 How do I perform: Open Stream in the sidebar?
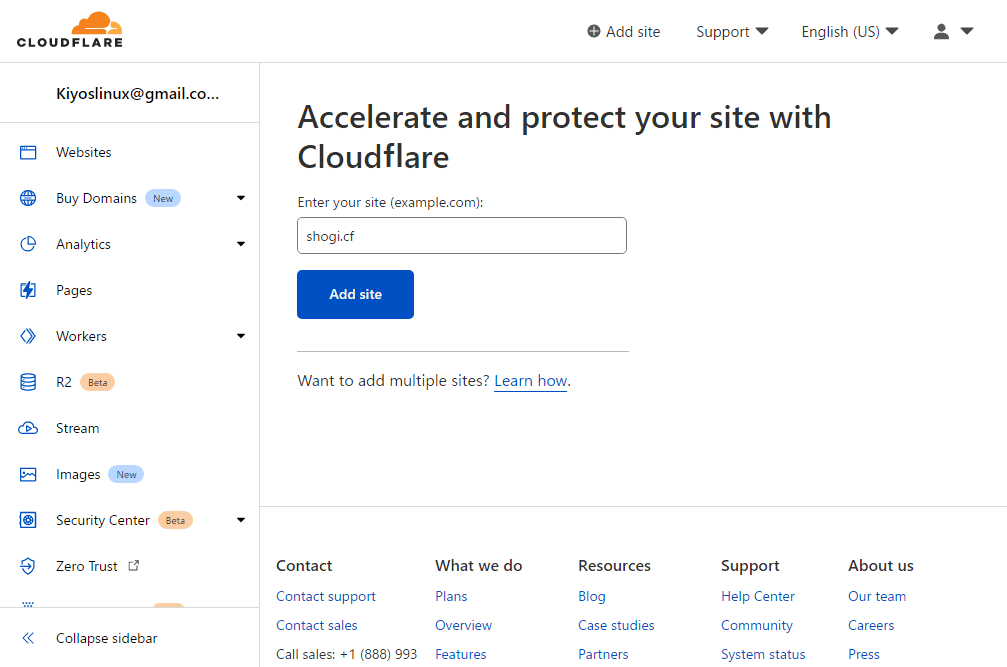(x=78, y=428)
